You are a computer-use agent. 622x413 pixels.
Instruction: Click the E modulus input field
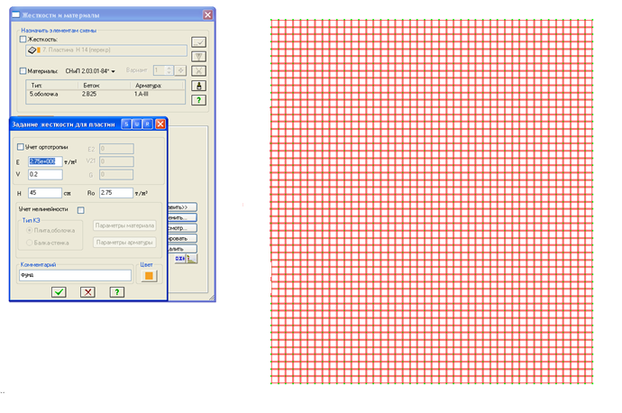pos(45,161)
